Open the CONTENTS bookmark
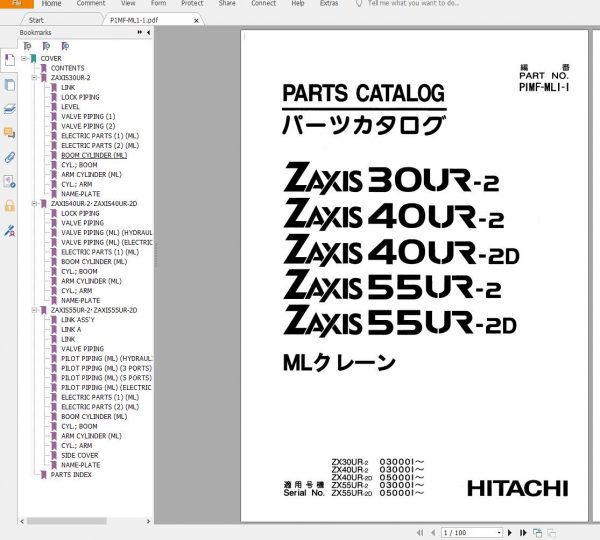600x540 pixels. (67, 68)
